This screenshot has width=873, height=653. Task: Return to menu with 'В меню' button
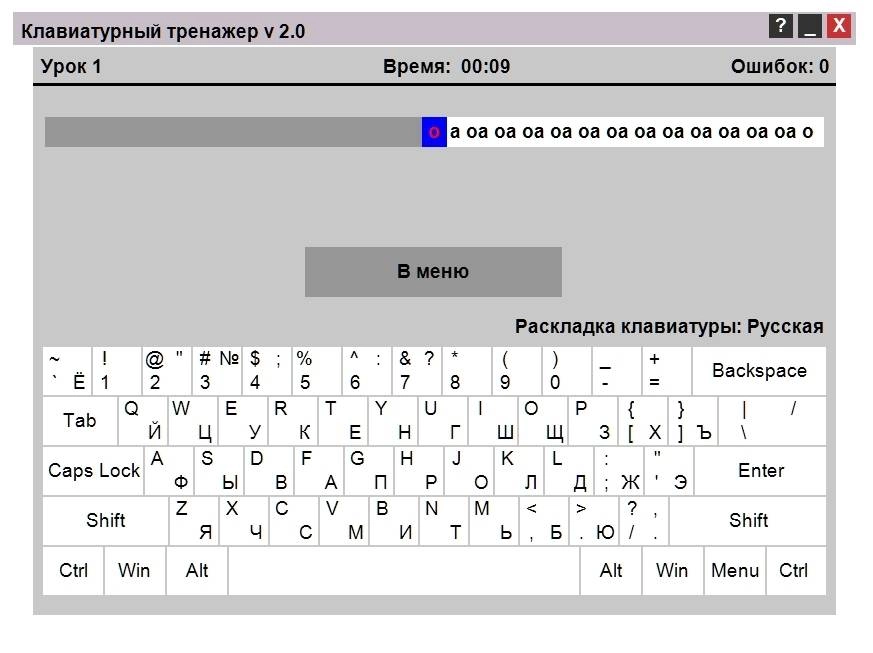click(x=433, y=272)
